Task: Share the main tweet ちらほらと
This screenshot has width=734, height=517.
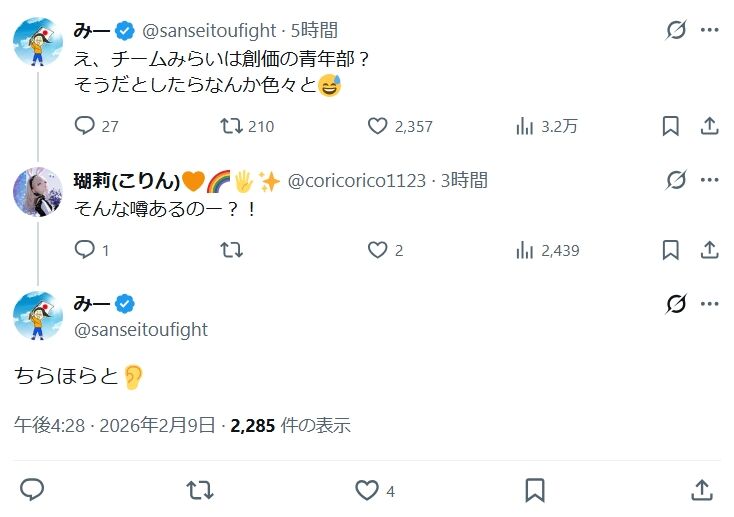Action: pyautogui.click(x=701, y=490)
